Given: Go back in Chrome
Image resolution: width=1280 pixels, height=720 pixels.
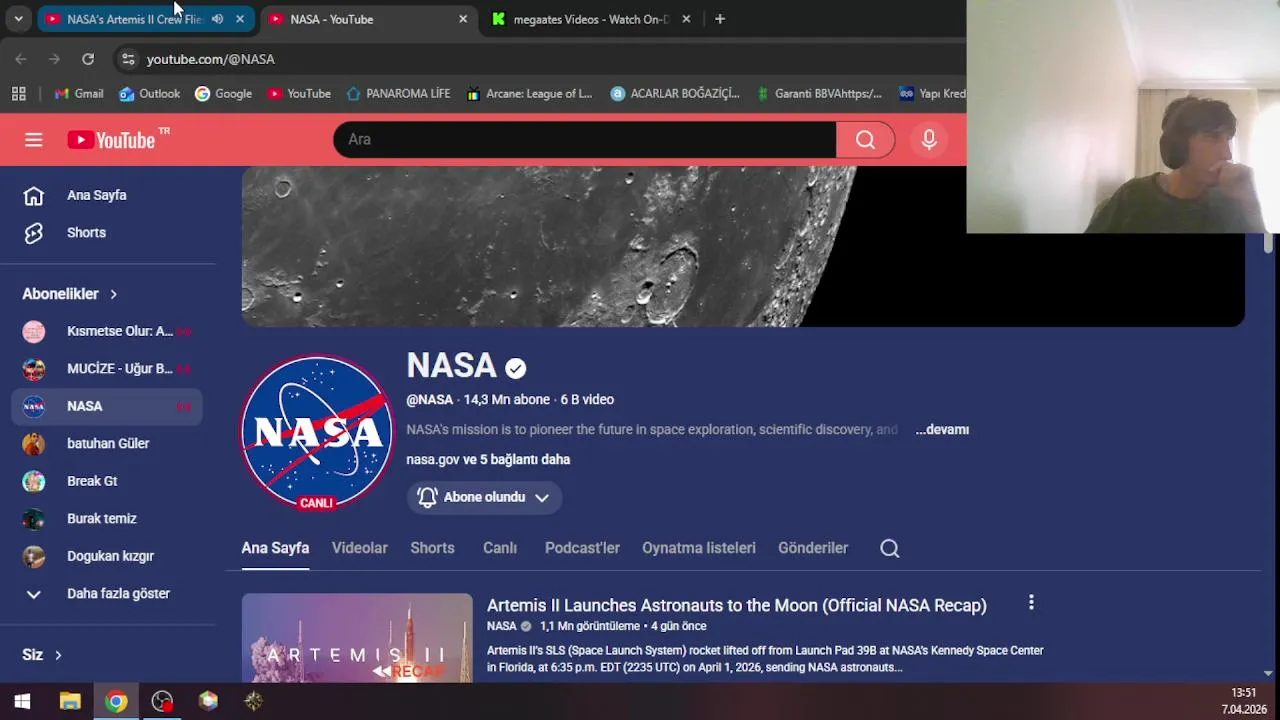Looking at the screenshot, I should 21,59.
